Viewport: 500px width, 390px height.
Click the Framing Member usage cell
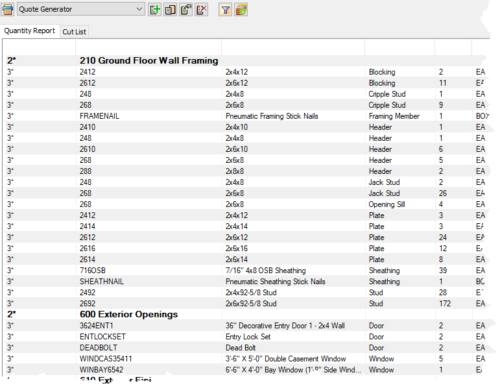pos(394,116)
